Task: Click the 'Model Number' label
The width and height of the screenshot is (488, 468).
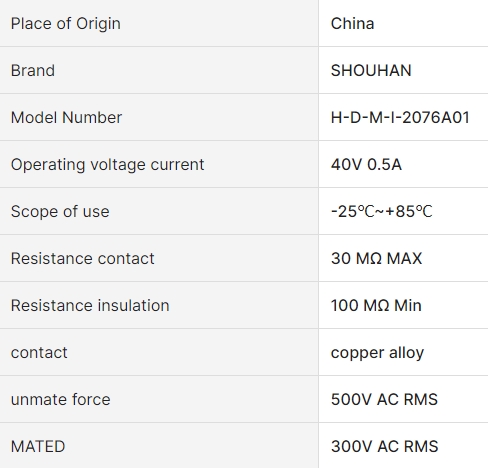Action: (x=66, y=118)
